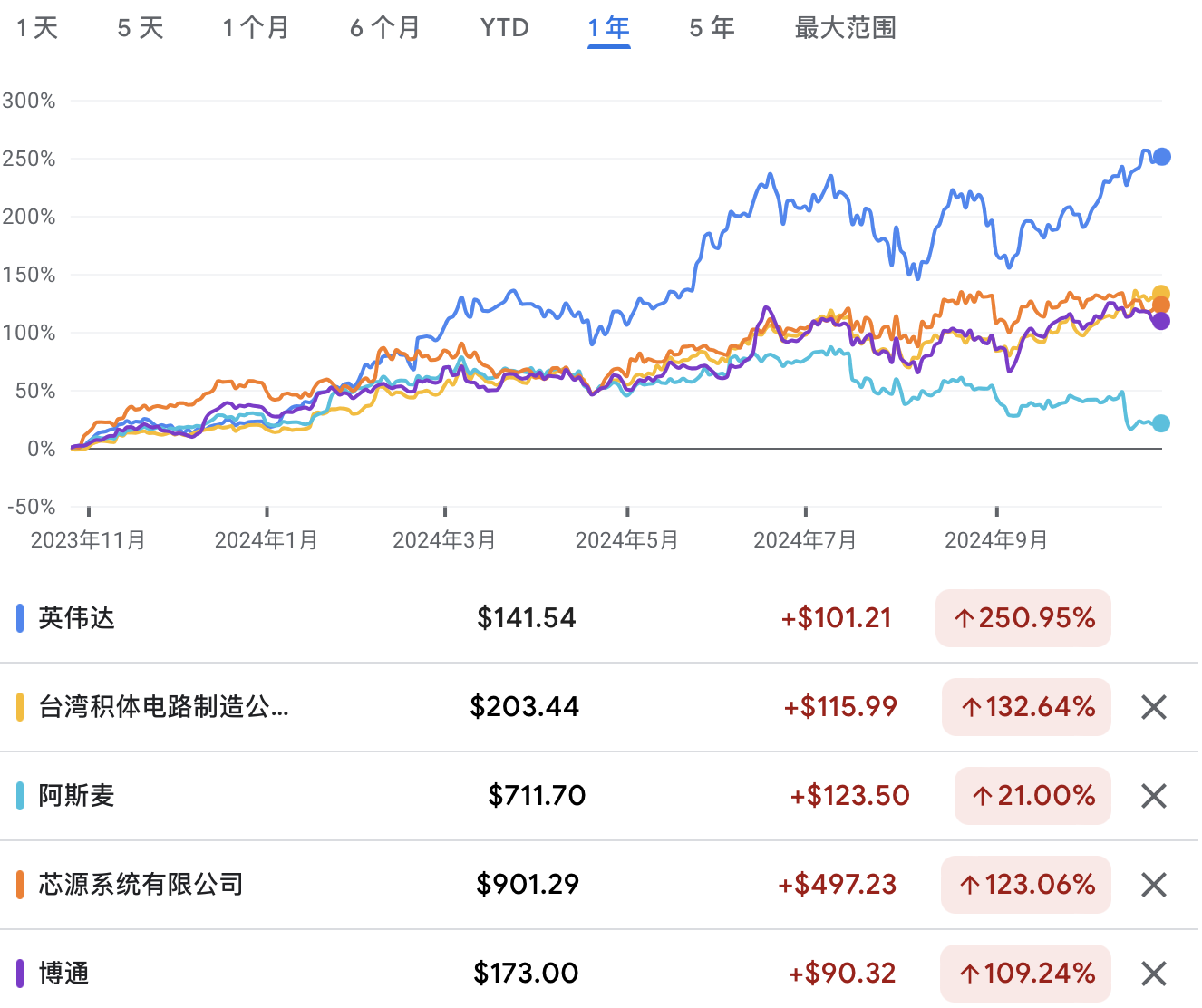Click the $141.54 price value

click(x=527, y=618)
